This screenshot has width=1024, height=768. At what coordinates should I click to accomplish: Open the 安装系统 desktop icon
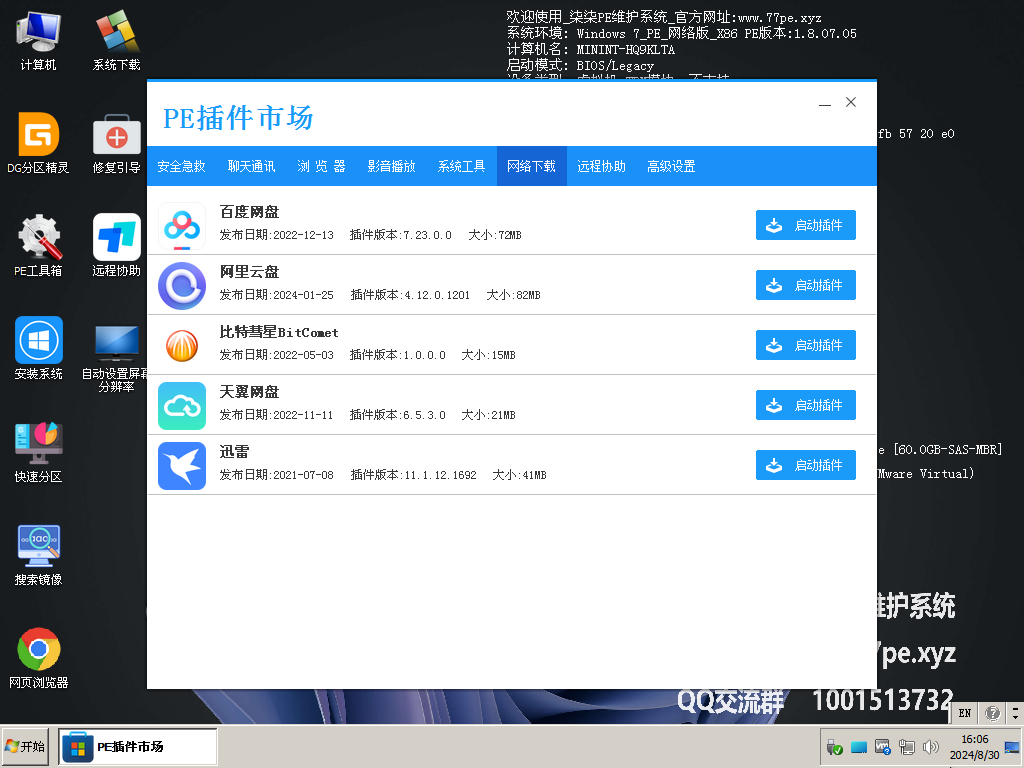38,349
